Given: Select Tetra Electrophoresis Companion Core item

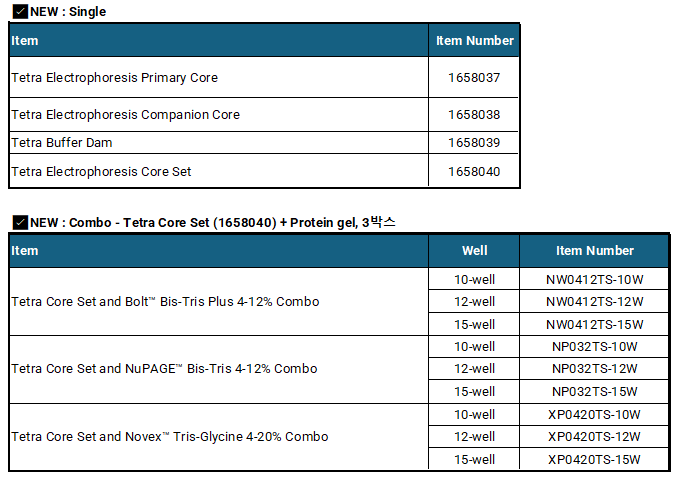Looking at the screenshot, I should (126, 115).
